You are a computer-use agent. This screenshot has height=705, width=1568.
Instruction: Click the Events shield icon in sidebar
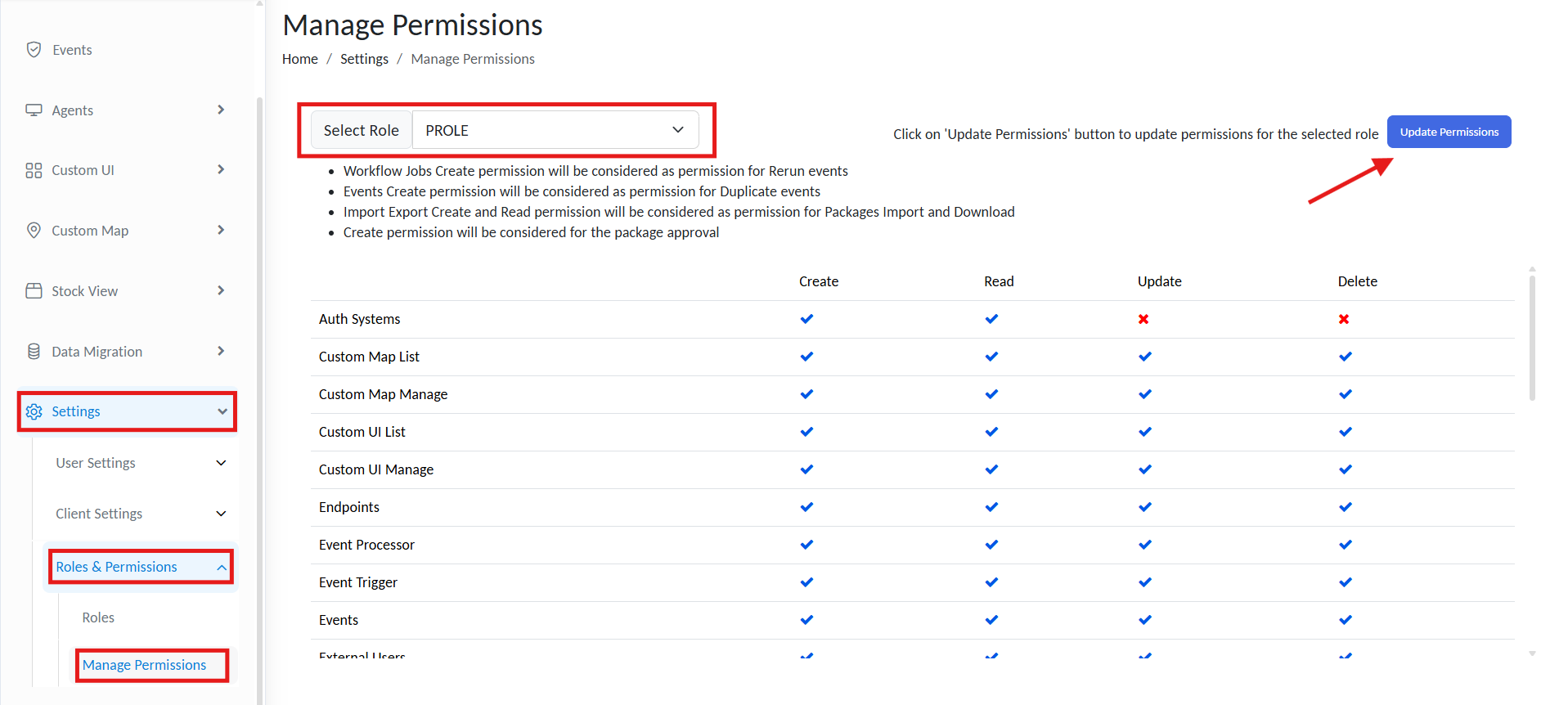point(34,50)
